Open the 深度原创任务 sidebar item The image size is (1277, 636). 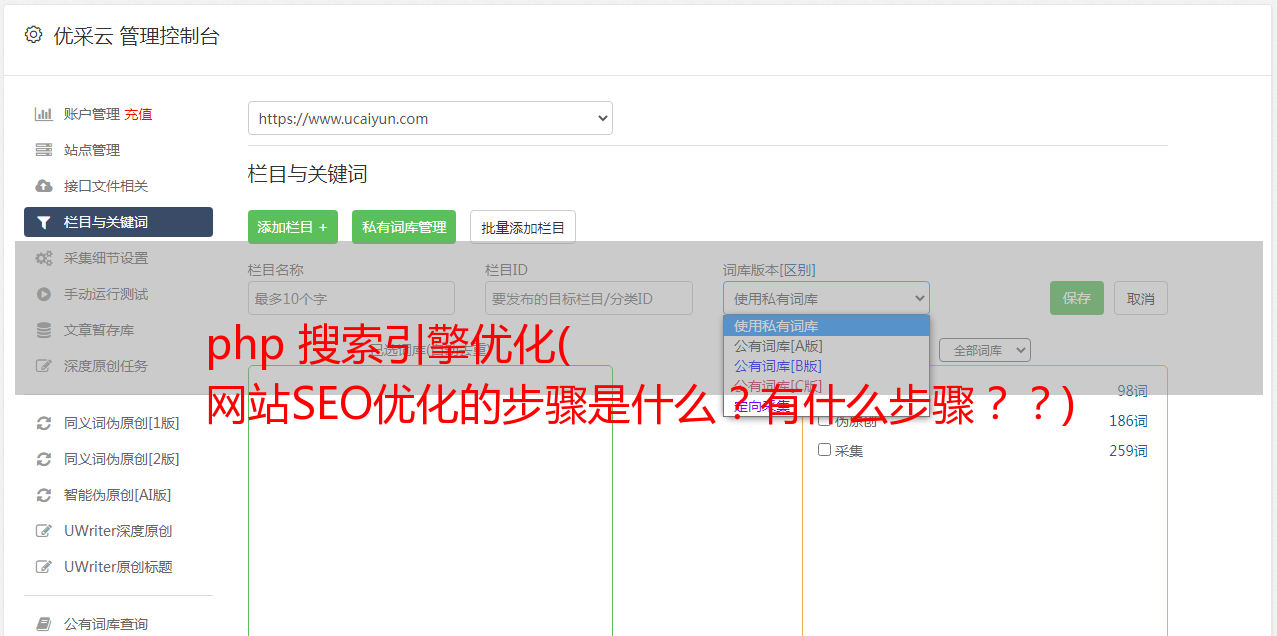point(118,366)
